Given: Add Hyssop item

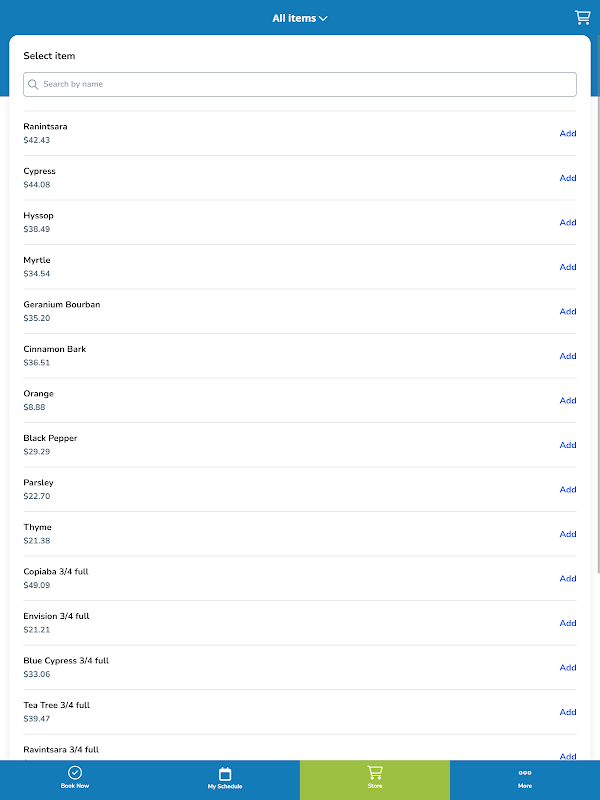Looking at the screenshot, I should [568, 223].
